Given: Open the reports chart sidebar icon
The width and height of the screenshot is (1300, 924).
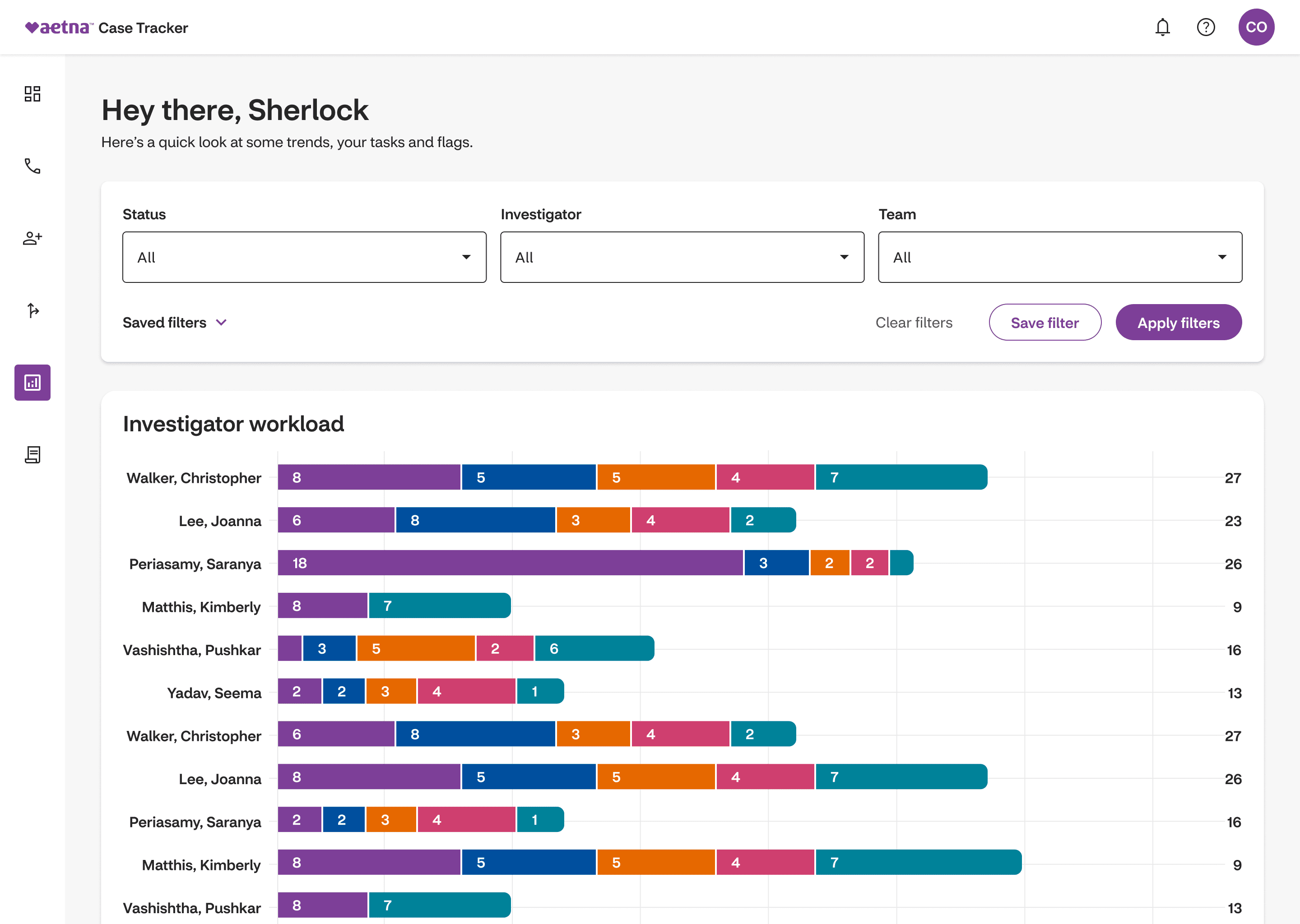Looking at the screenshot, I should tap(32, 382).
